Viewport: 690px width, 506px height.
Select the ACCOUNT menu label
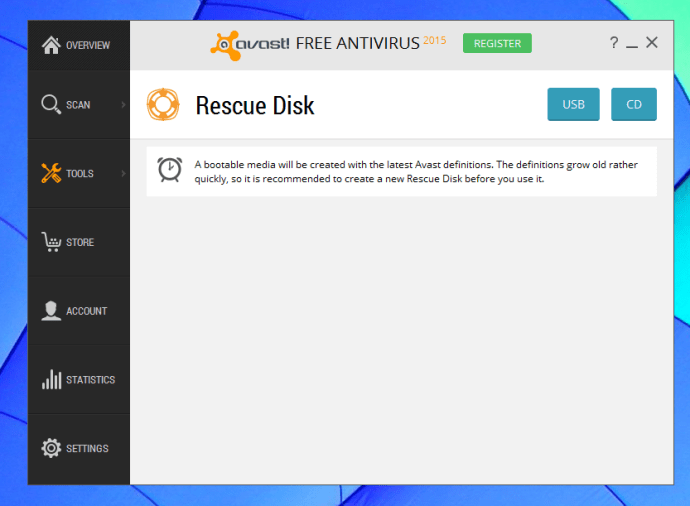(x=87, y=311)
